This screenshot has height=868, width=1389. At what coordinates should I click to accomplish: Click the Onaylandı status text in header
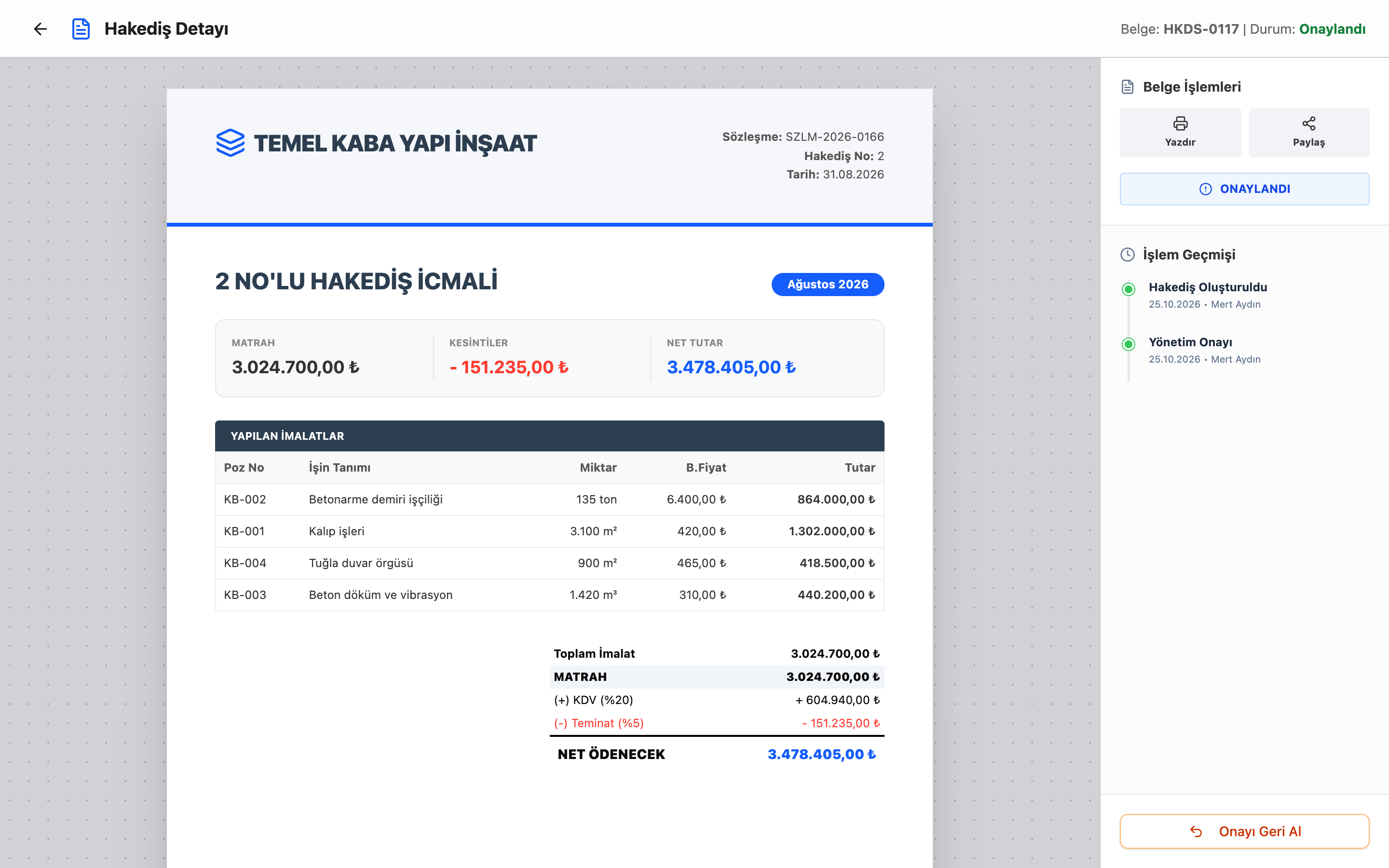coord(1332,29)
